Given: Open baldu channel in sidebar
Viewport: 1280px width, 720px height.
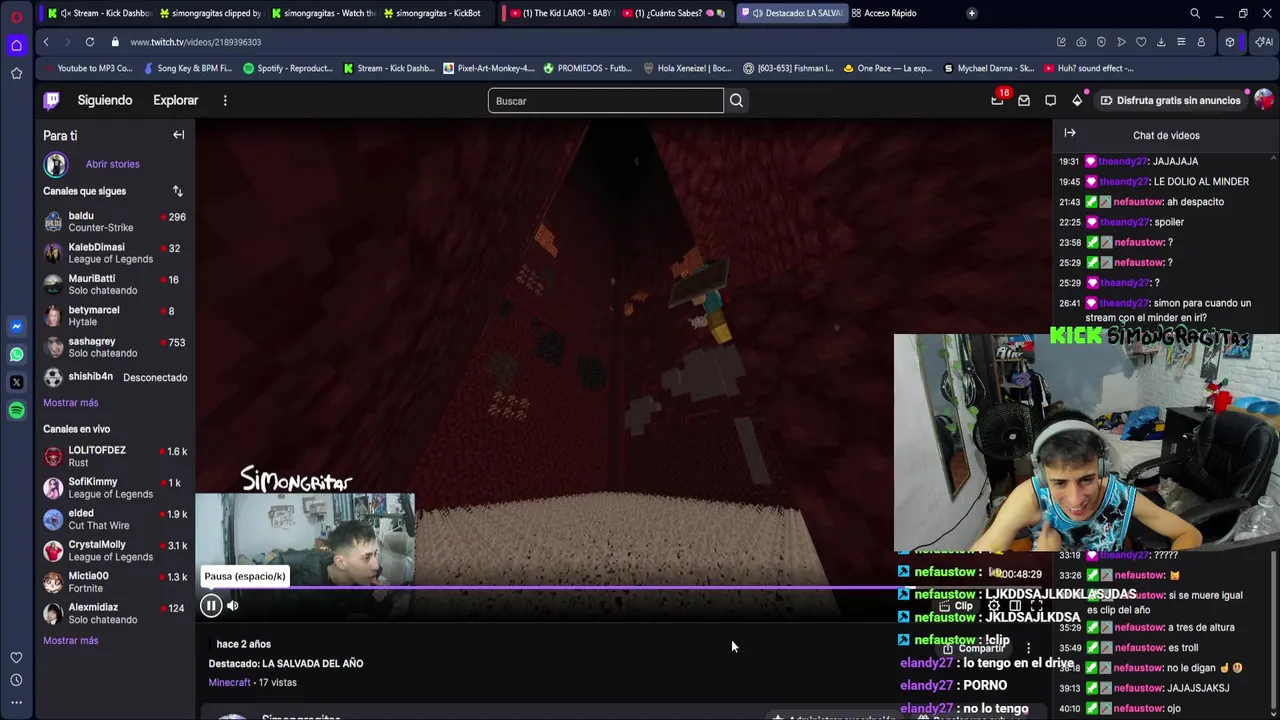Looking at the screenshot, I should [x=115, y=222].
